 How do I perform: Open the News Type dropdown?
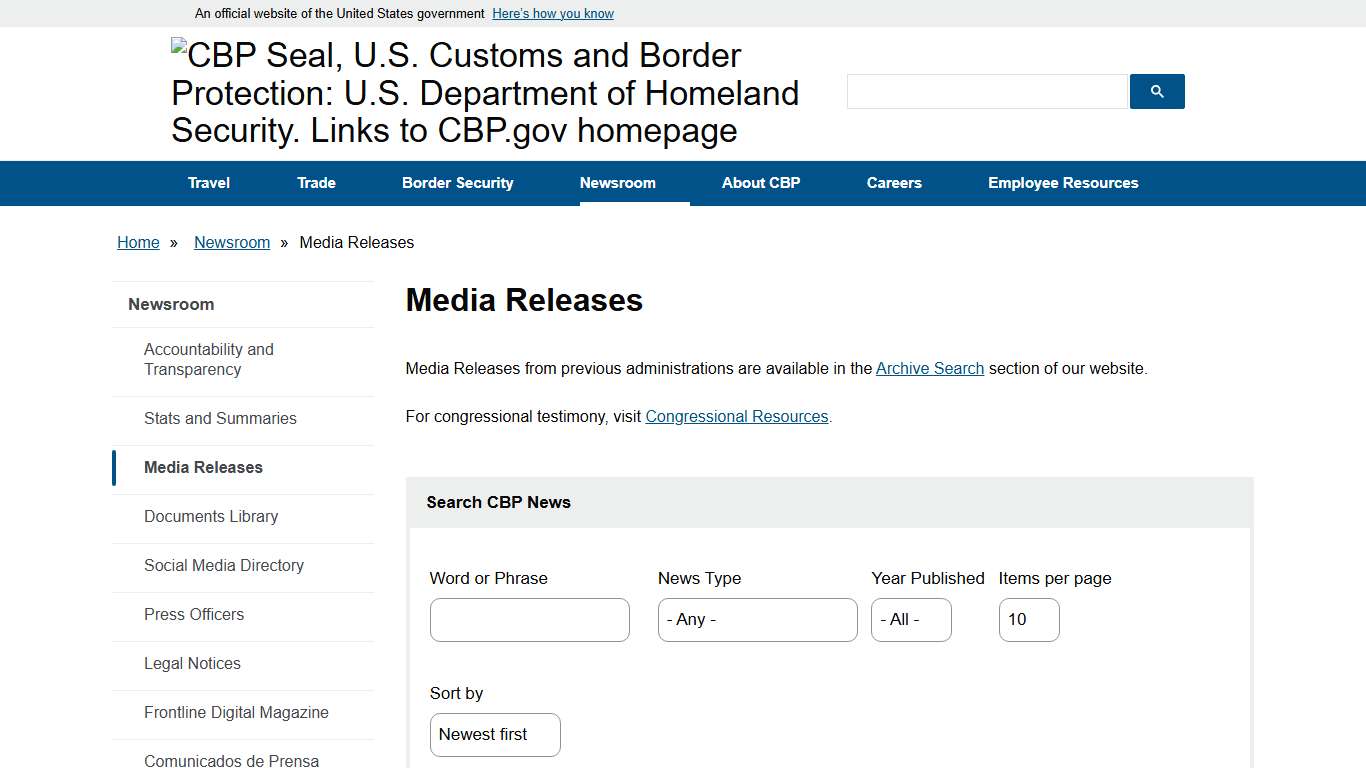point(757,619)
